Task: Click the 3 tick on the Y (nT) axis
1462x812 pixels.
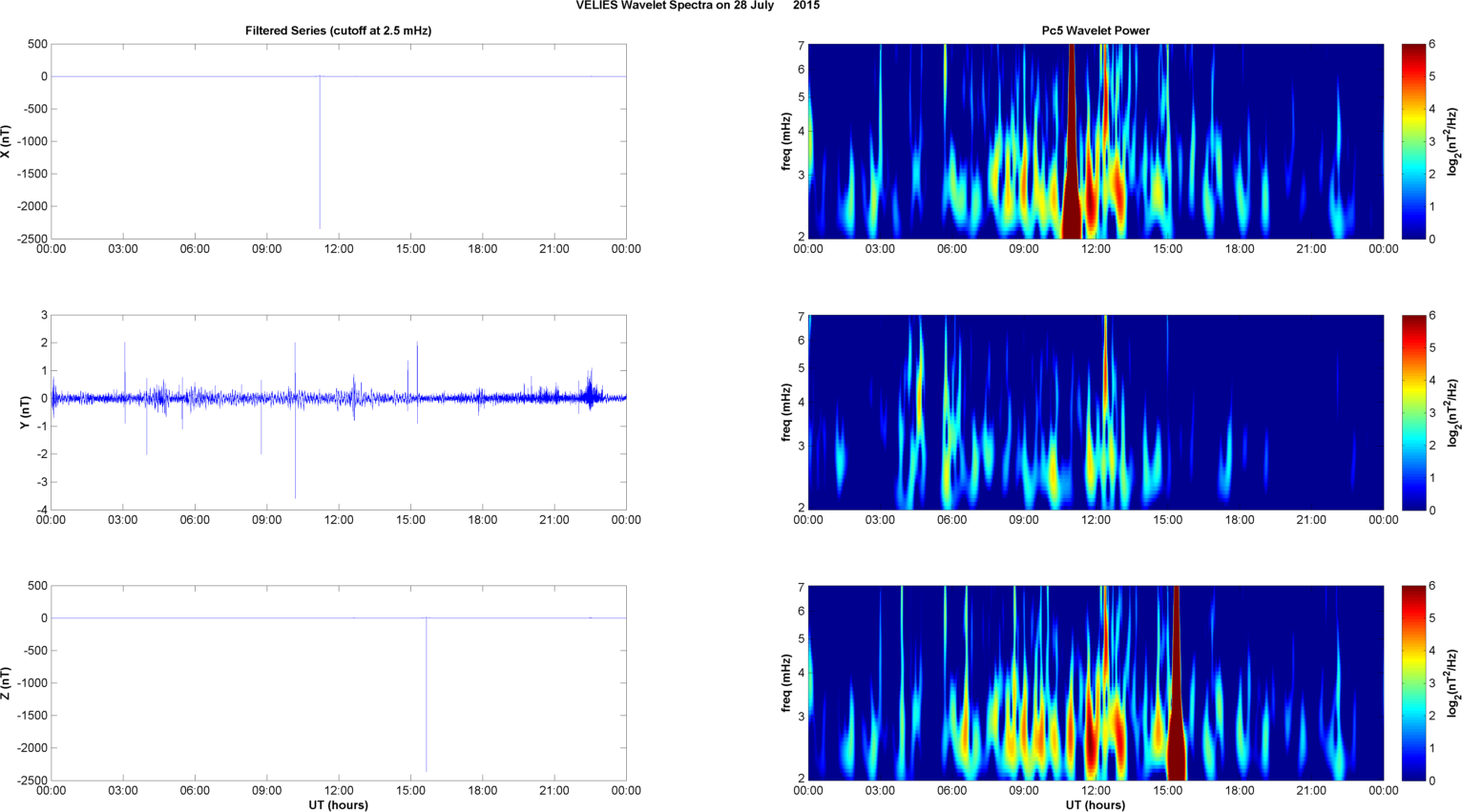Action: pyautogui.click(x=44, y=315)
